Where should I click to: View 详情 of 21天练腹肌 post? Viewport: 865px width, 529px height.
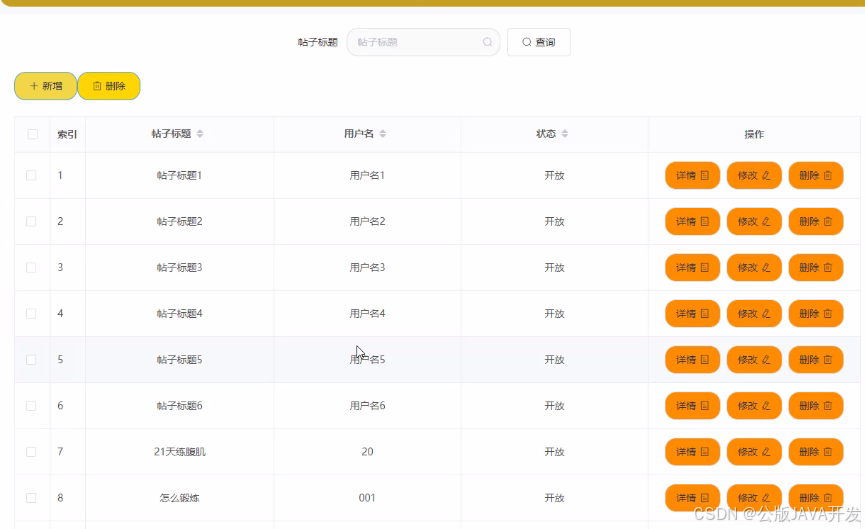coord(692,452)
